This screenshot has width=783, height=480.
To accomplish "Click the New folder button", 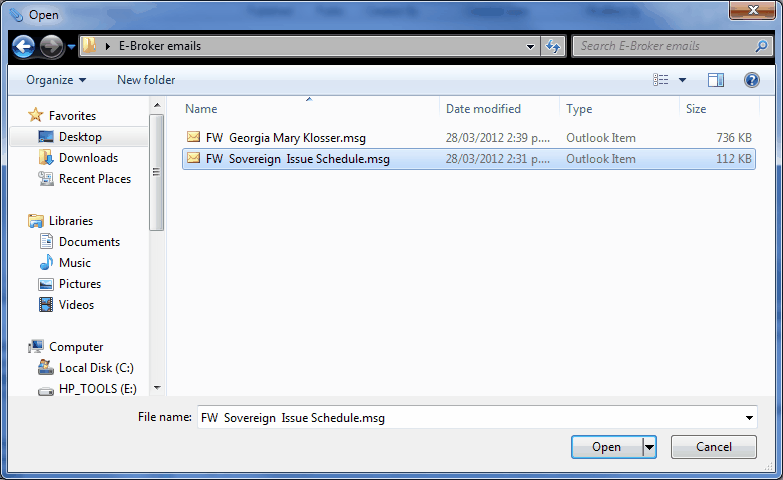I will click(146, 80).
